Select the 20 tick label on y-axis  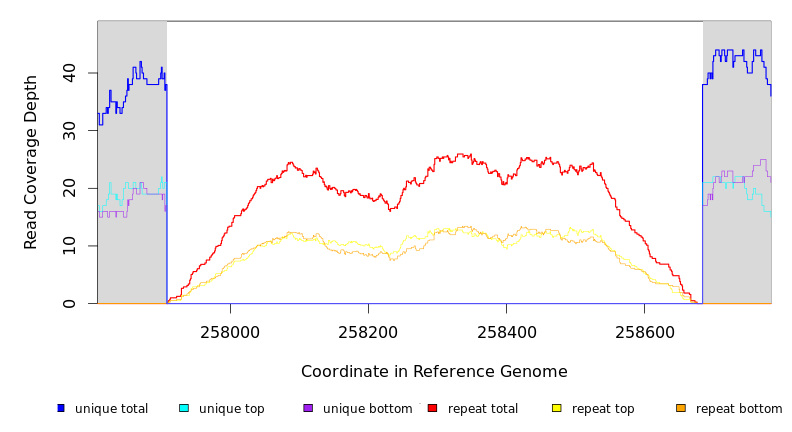(x=69, y=188)
